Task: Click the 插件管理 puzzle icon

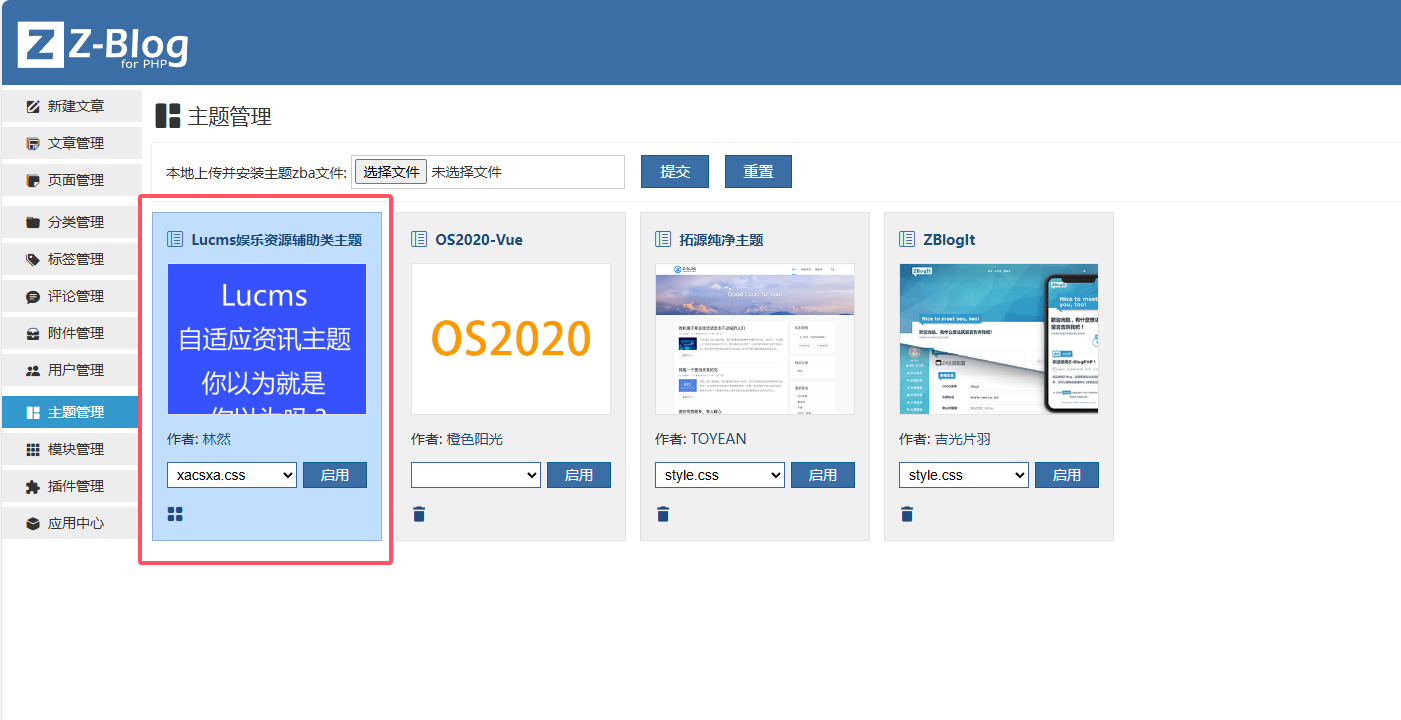Action: click(33, 486)
